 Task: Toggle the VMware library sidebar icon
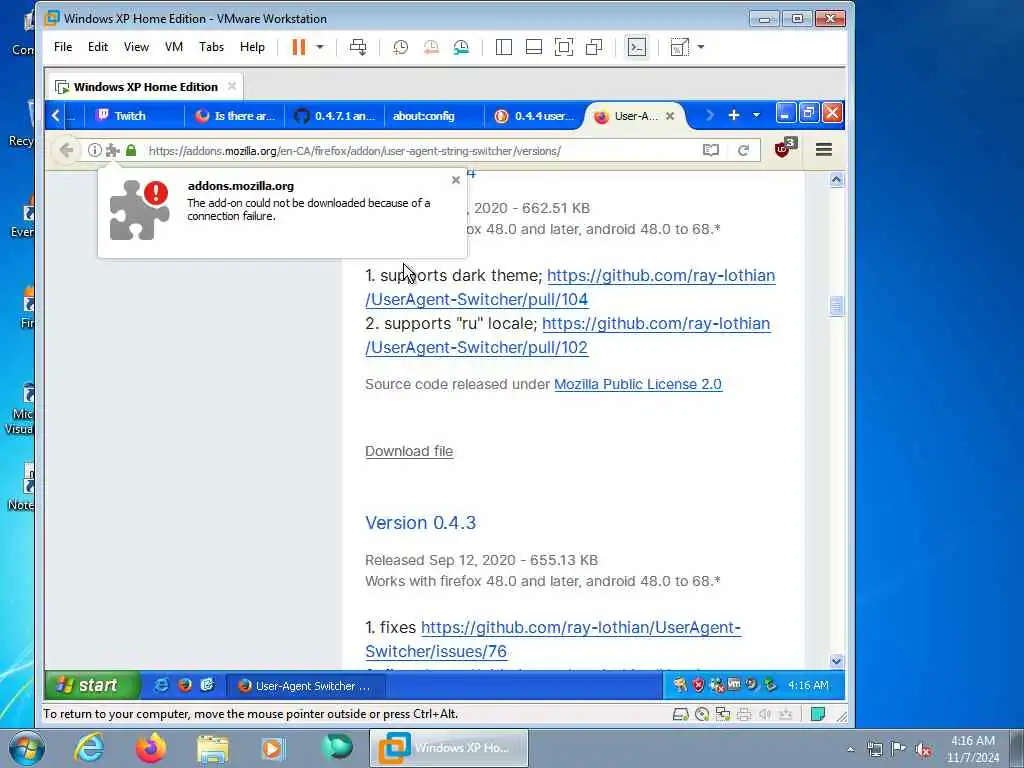[x=504, y=47]
